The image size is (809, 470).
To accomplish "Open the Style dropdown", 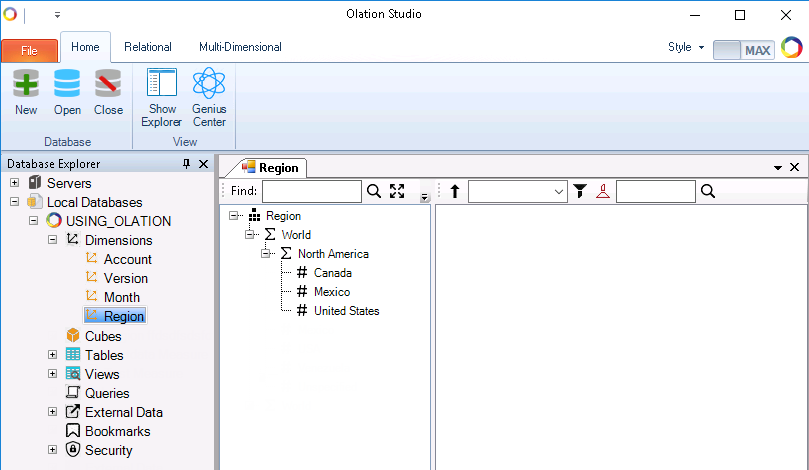I will [x=686, y=47].
